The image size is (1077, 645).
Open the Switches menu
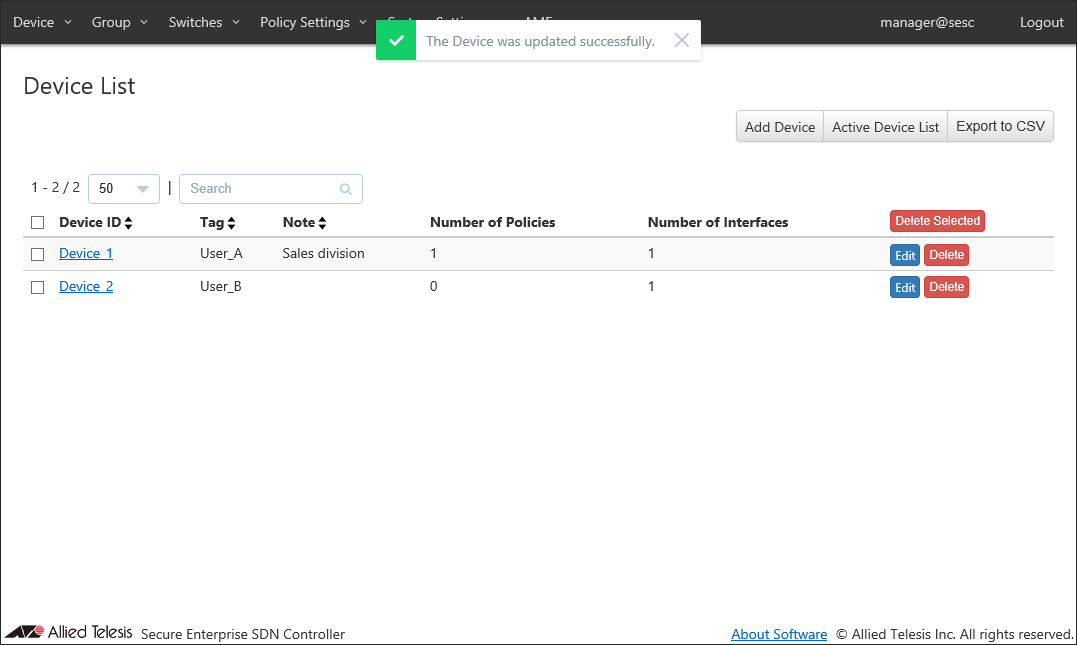(204, 22)
